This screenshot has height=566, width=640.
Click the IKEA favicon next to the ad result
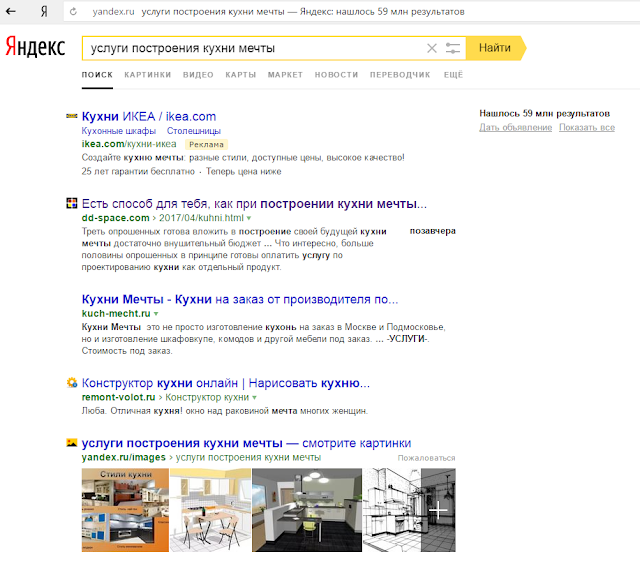click(71, 116)
